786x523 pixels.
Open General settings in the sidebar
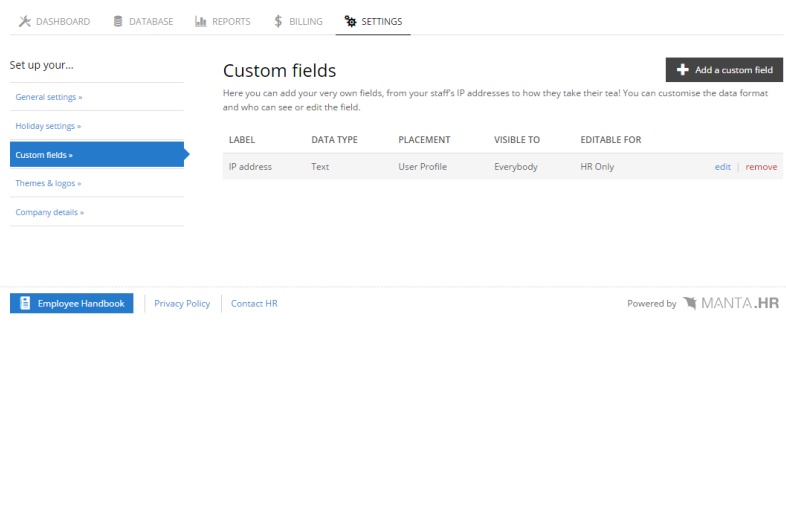tap(49, 97)
